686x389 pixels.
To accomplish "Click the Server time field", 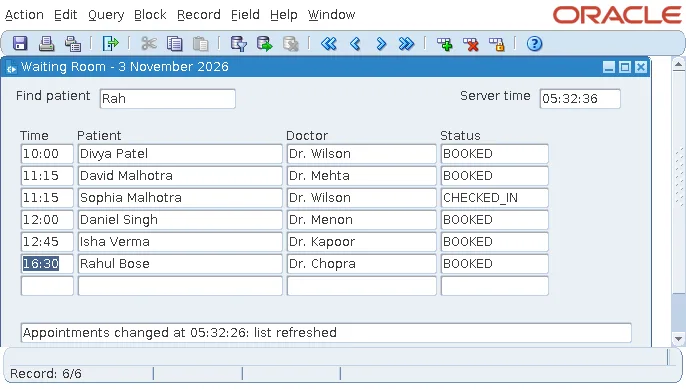I will (580, 98).
